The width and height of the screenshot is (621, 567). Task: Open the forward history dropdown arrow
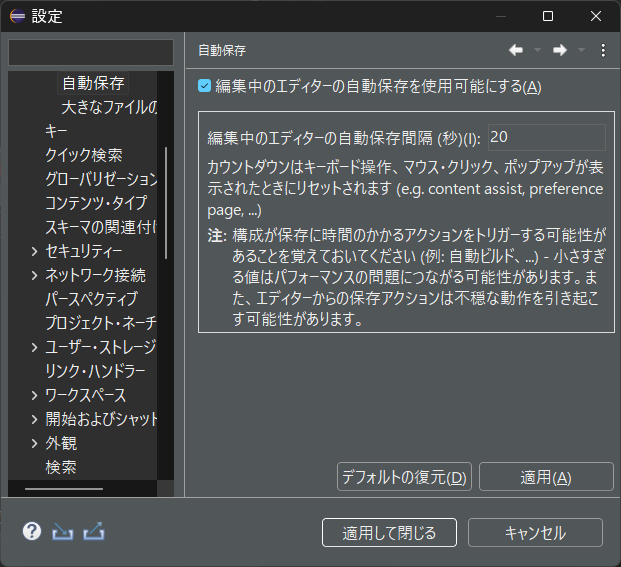pyautogui.click(x=581, y=50)
